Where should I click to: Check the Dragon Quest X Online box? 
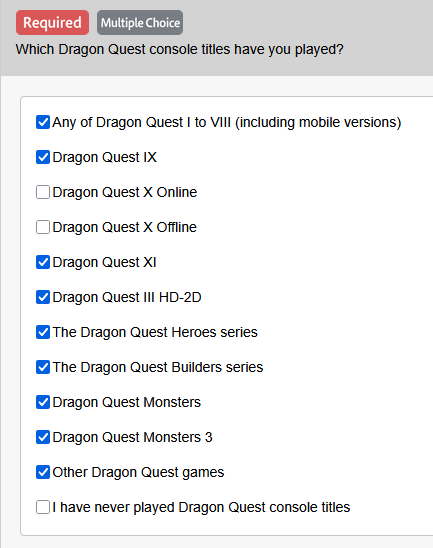point(43,192)
